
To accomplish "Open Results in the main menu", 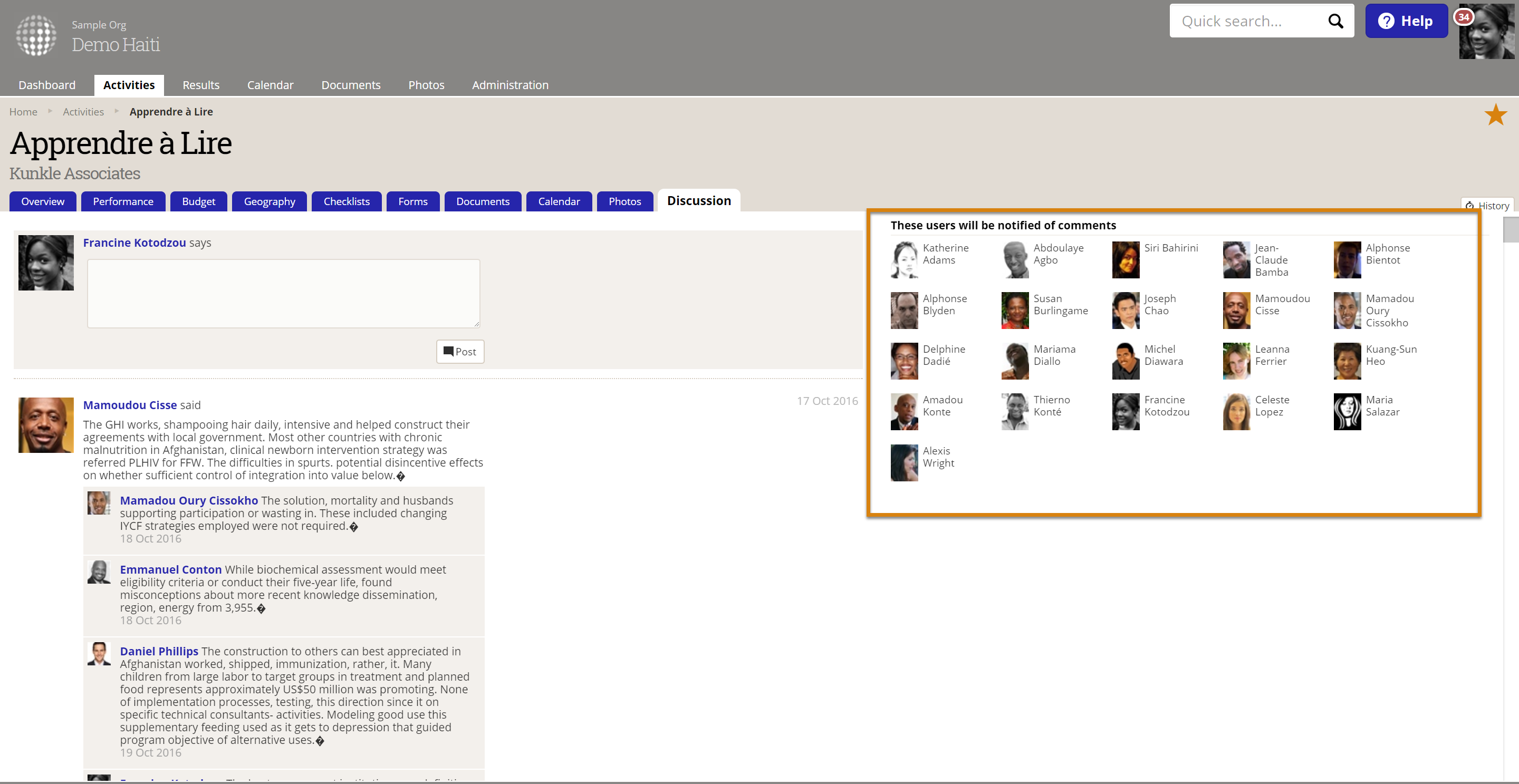I will pyautogui.click(x=200, y=85).
